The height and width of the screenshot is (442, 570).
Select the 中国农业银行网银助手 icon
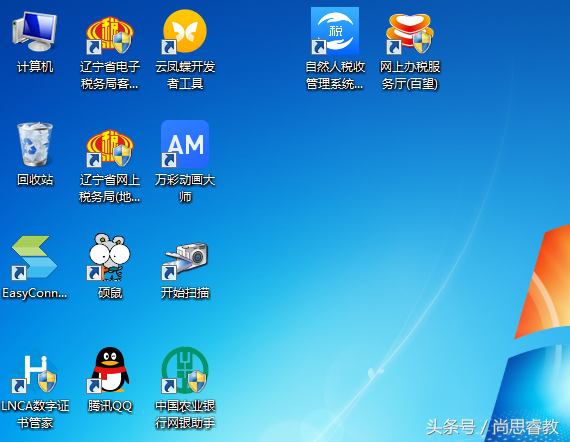[185, 370]
